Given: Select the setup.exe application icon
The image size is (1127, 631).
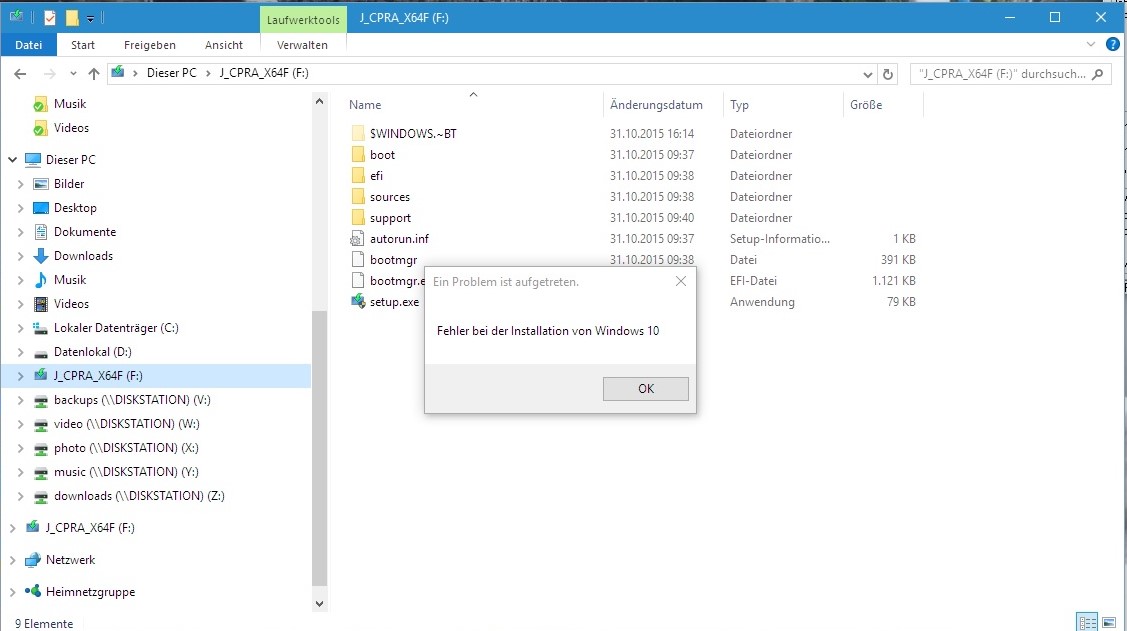Looking at the screenshot, I should [358, 302].
